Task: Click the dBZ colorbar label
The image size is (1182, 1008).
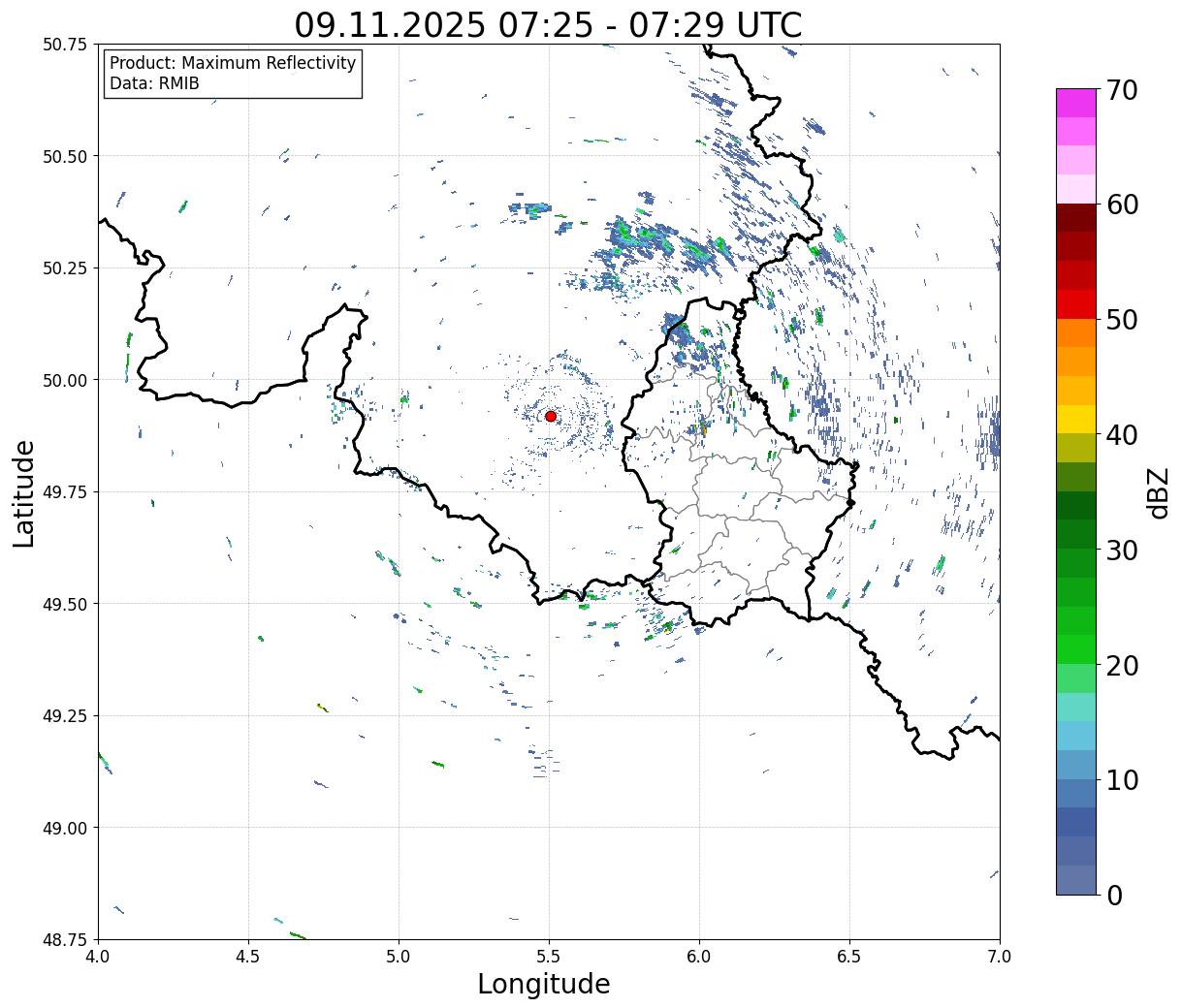Action: point(1158,491)
